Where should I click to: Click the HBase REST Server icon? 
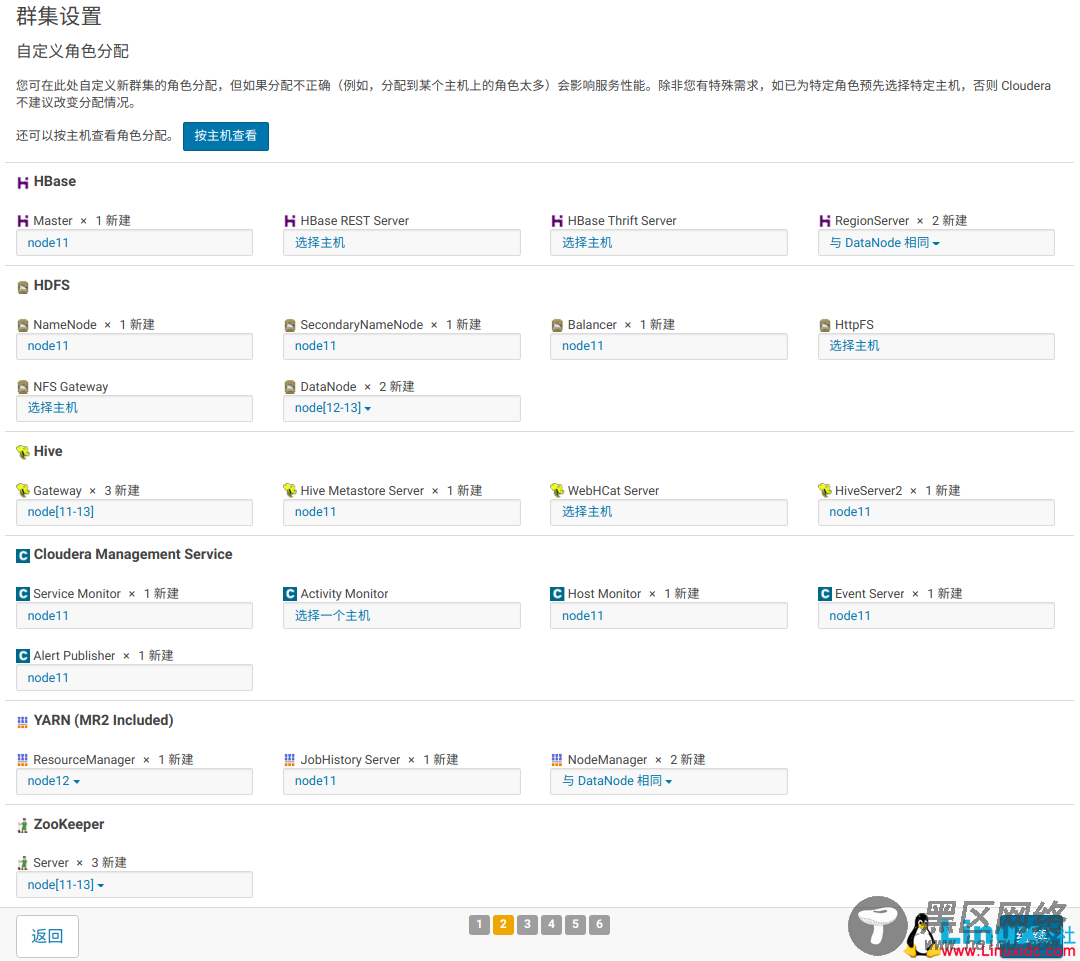click(x=290, y=221)
